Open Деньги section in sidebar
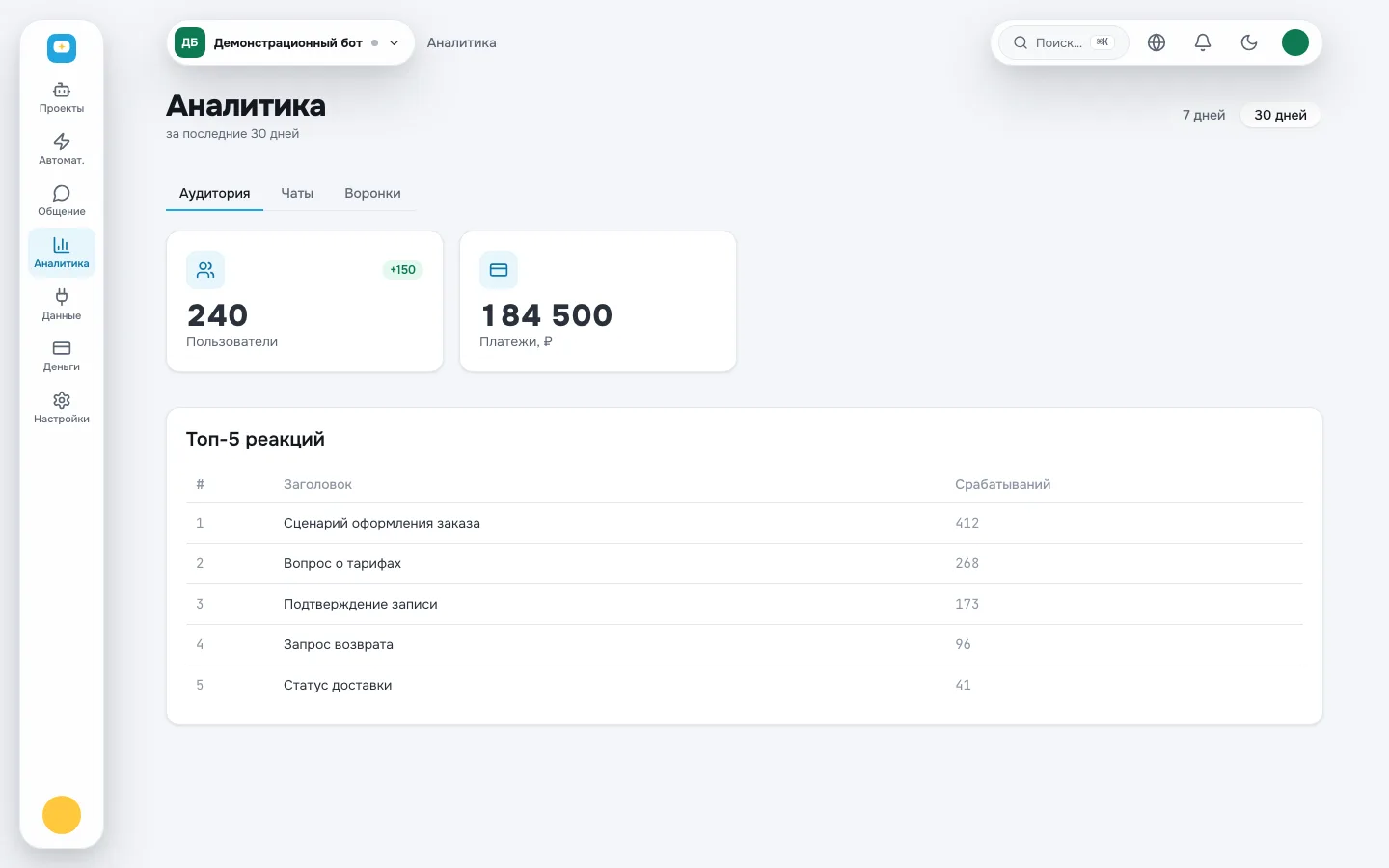Screen dimensions: 1389x868 [62, 356]
